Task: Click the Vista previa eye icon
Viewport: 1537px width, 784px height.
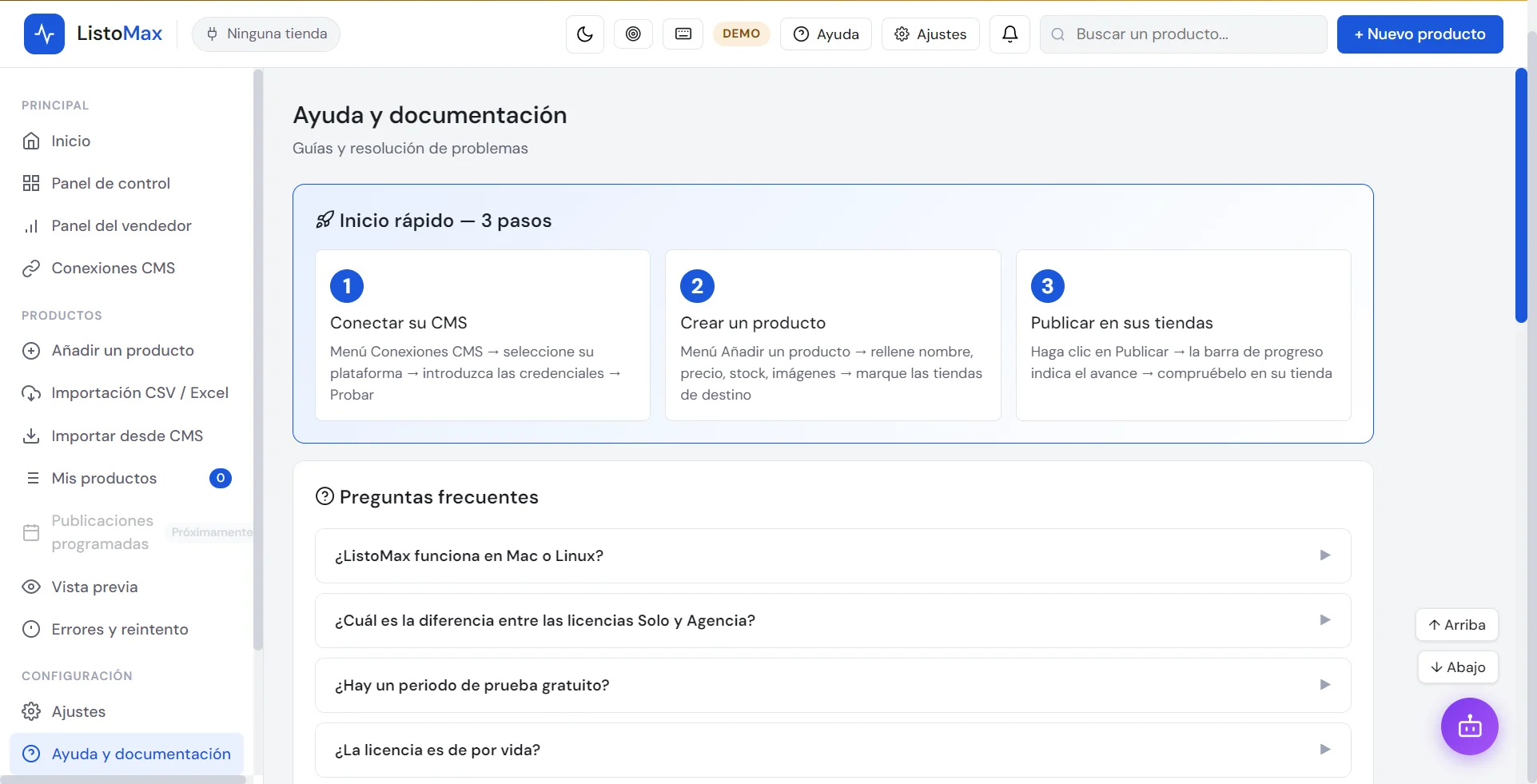Action: [31, 587]
